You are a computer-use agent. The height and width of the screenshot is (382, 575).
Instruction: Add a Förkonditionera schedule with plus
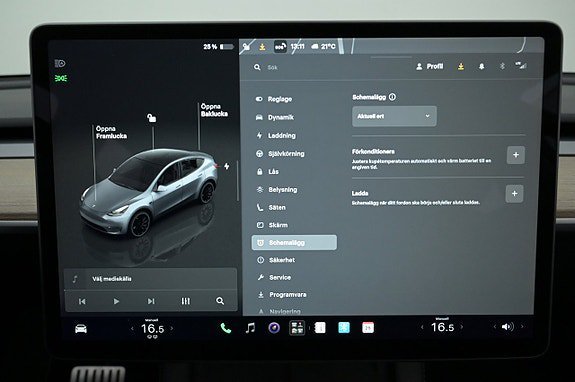coord(516,155)
